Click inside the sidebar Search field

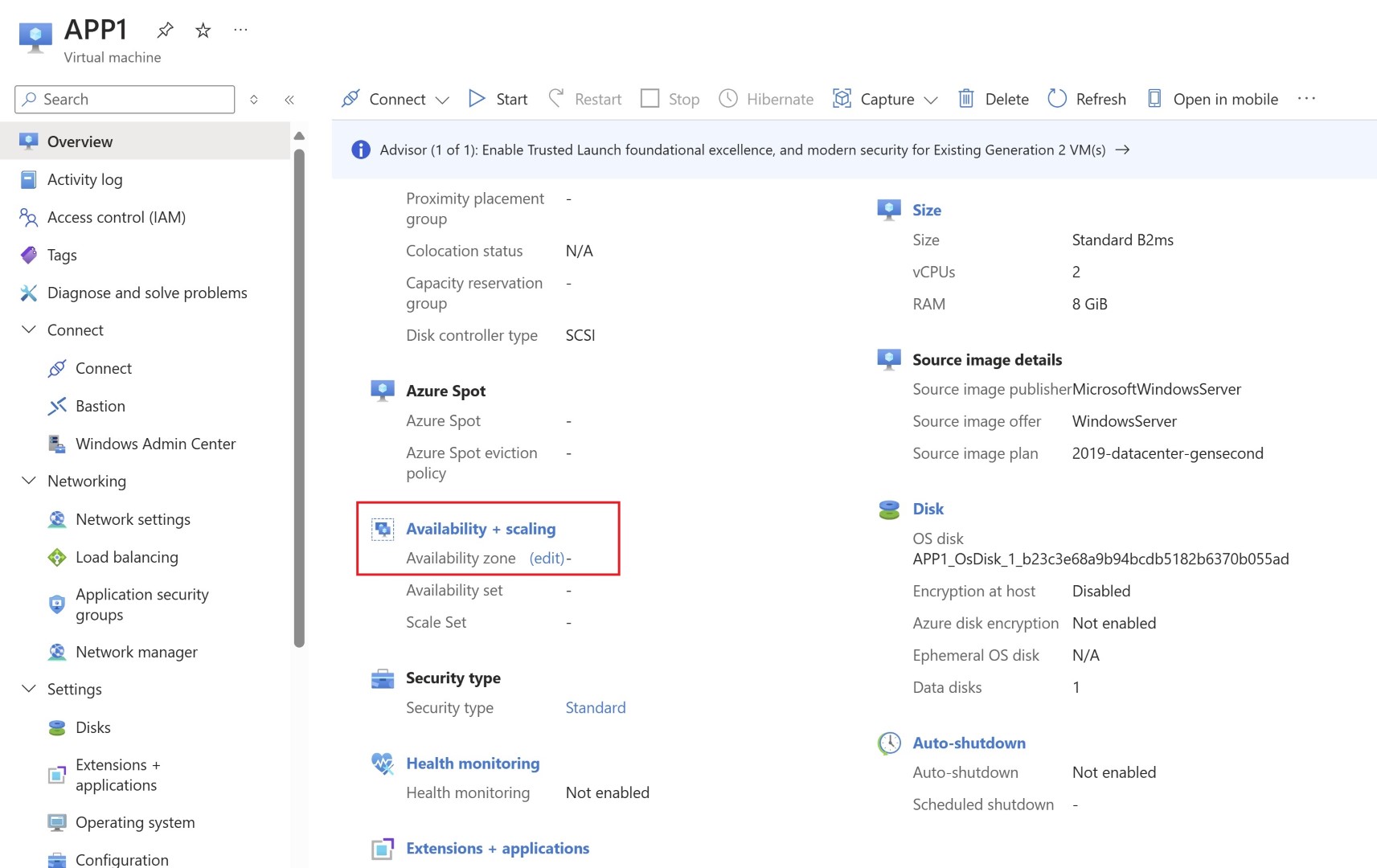coord(125,99)
